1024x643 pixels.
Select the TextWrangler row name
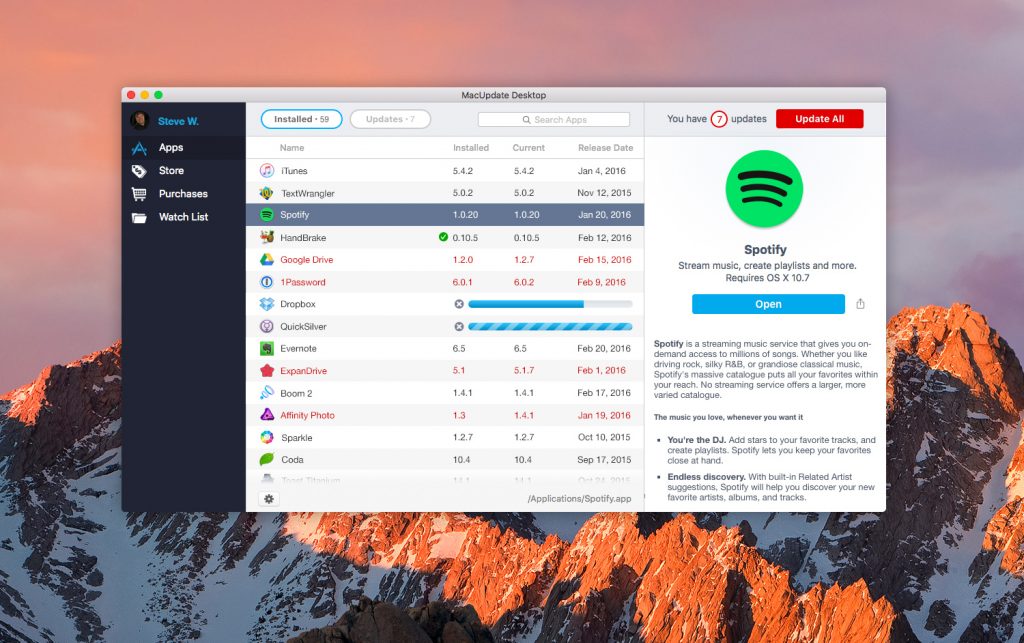pos(308,193)
